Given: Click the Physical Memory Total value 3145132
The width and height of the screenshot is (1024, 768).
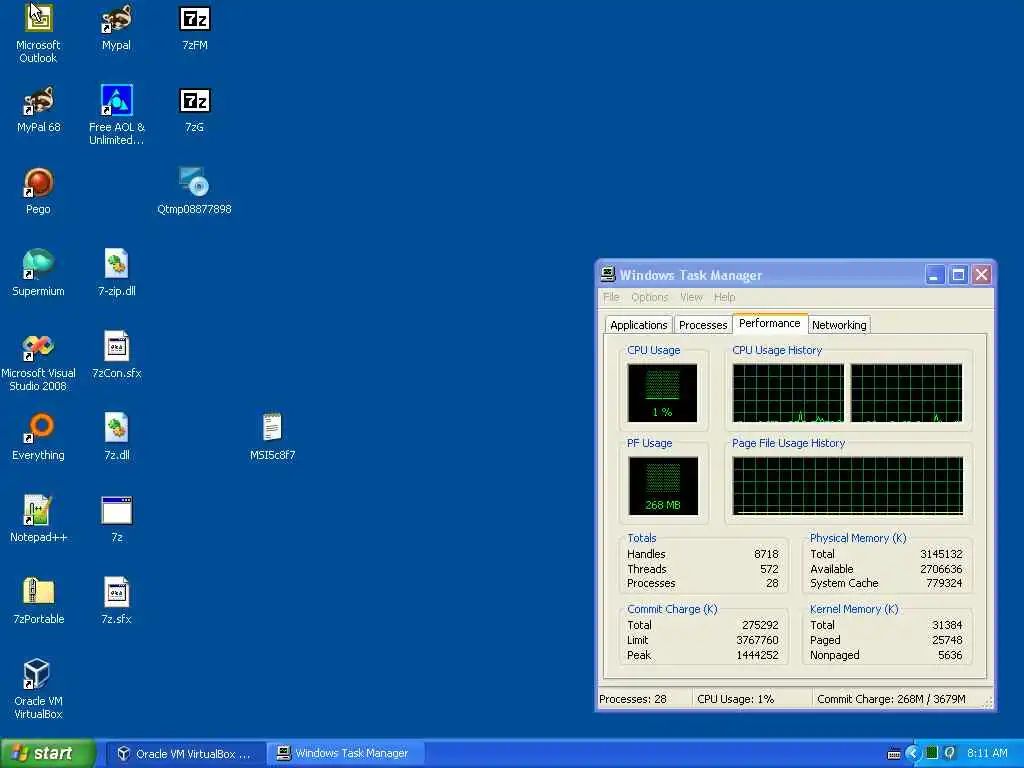Looking at the screenshot, I should [941, 554].
